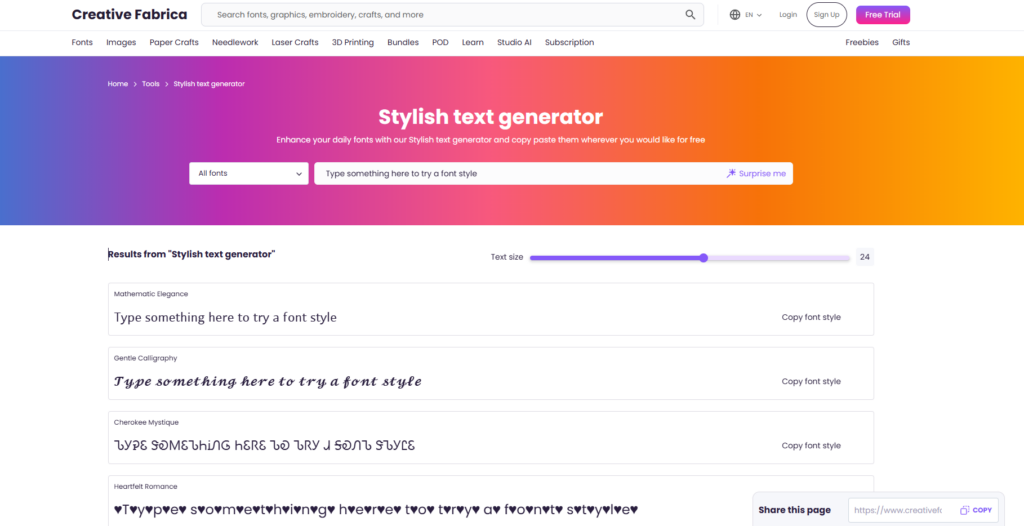
Task: Open the 3D Printing menu
Action: tap(353, 42)
